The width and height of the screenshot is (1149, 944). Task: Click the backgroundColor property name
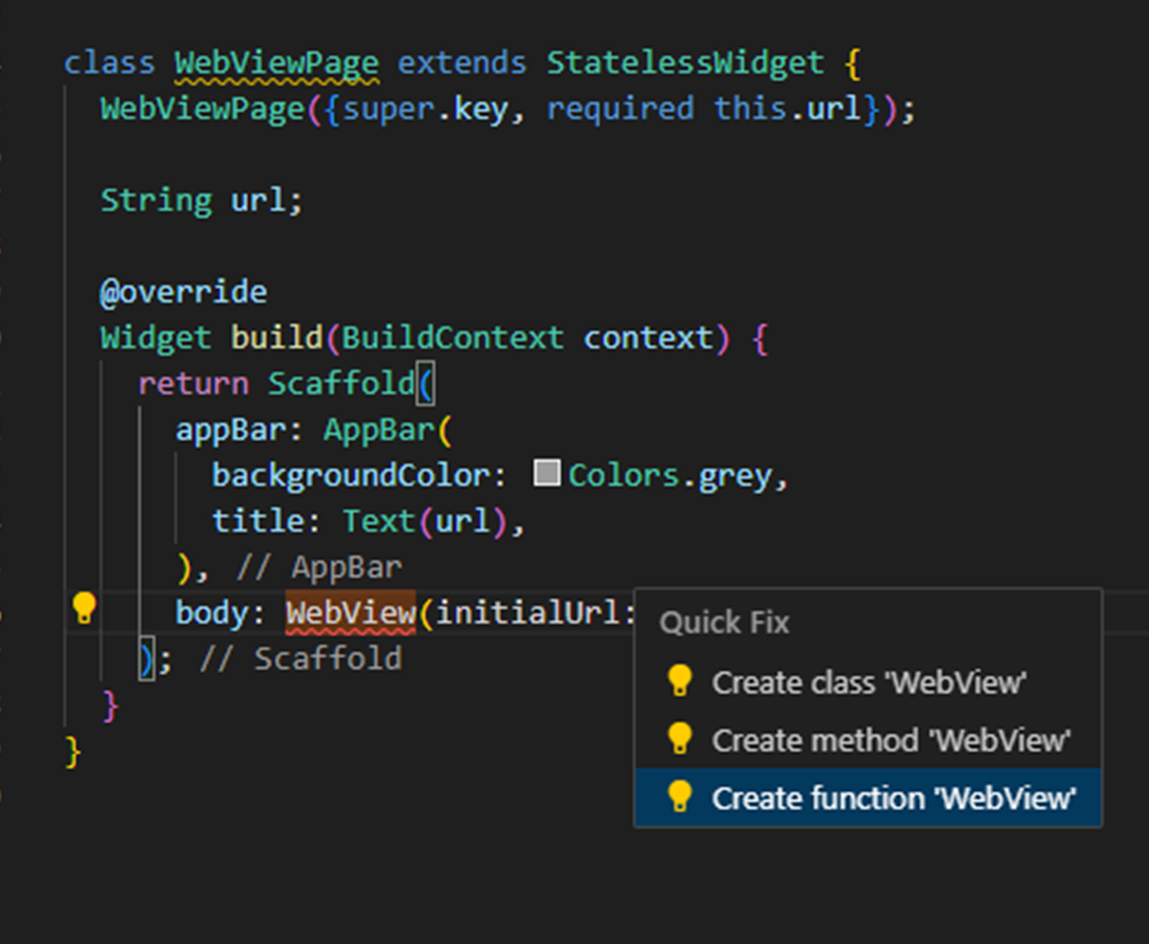tap(350, 476)
